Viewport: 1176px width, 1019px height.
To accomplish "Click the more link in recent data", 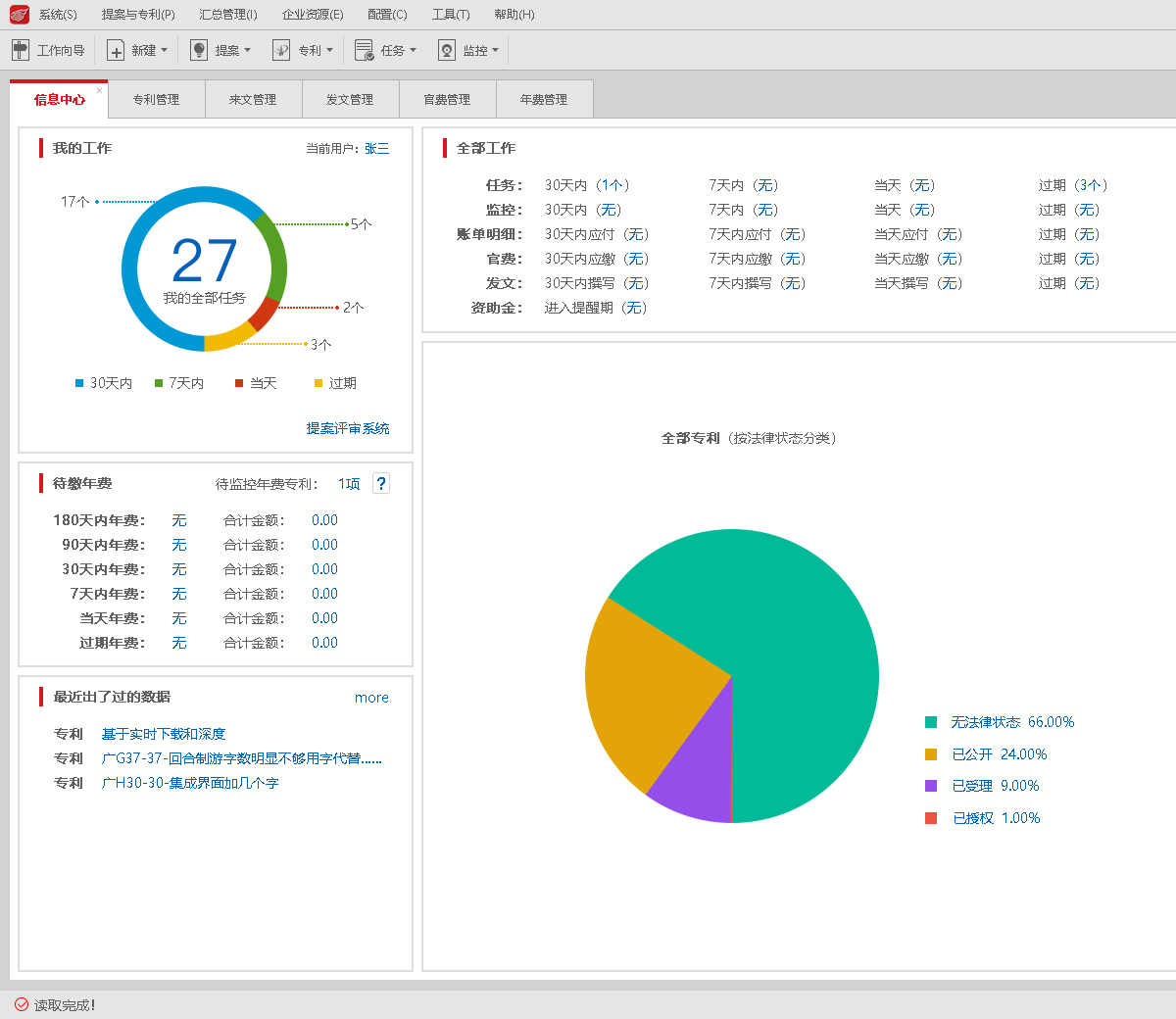I will pos(371,698).
